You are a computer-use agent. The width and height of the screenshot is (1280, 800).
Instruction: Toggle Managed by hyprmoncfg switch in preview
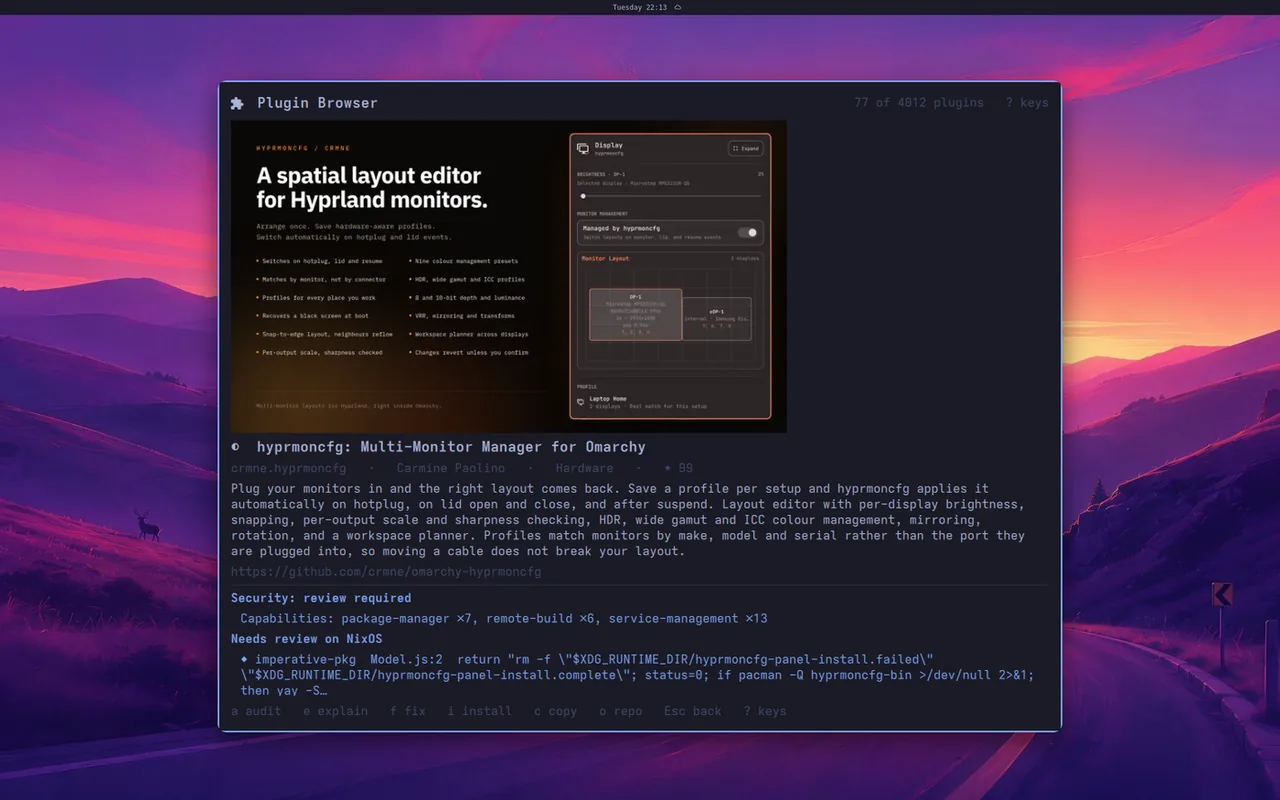747,232
